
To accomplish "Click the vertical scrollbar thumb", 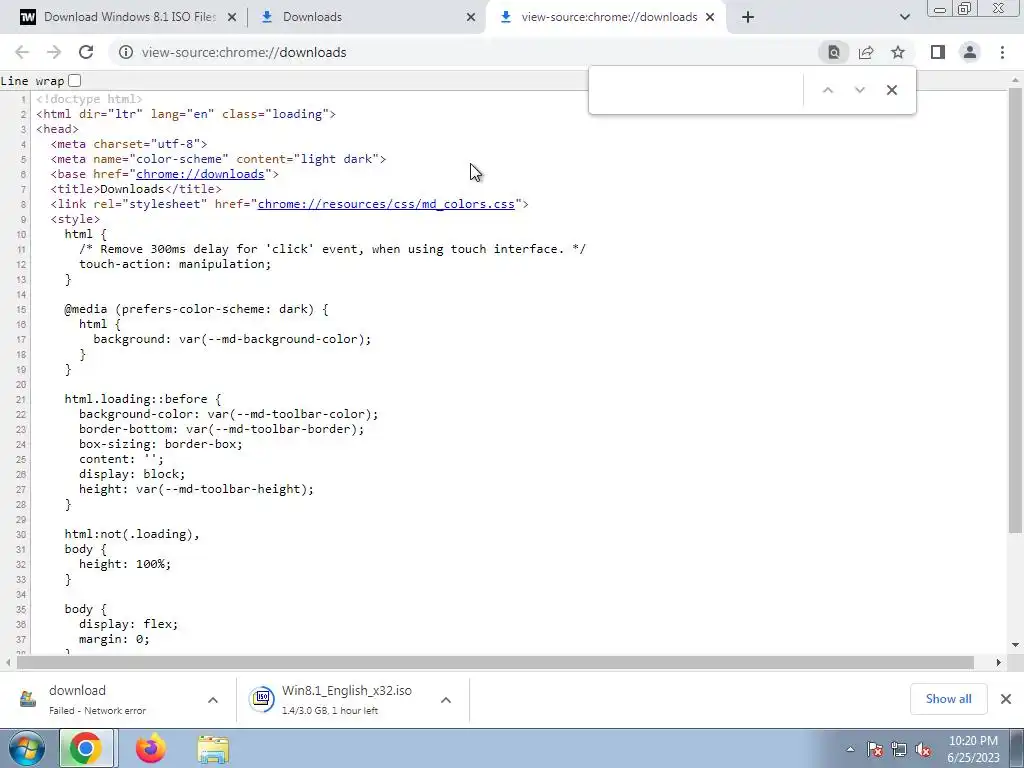I will pos(1015,310).
